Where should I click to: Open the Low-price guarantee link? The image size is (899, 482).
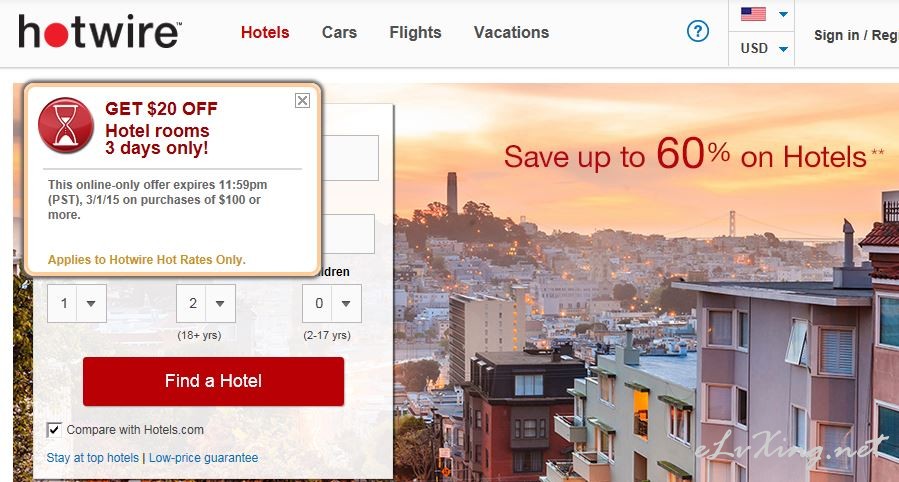tap(204, 458)
